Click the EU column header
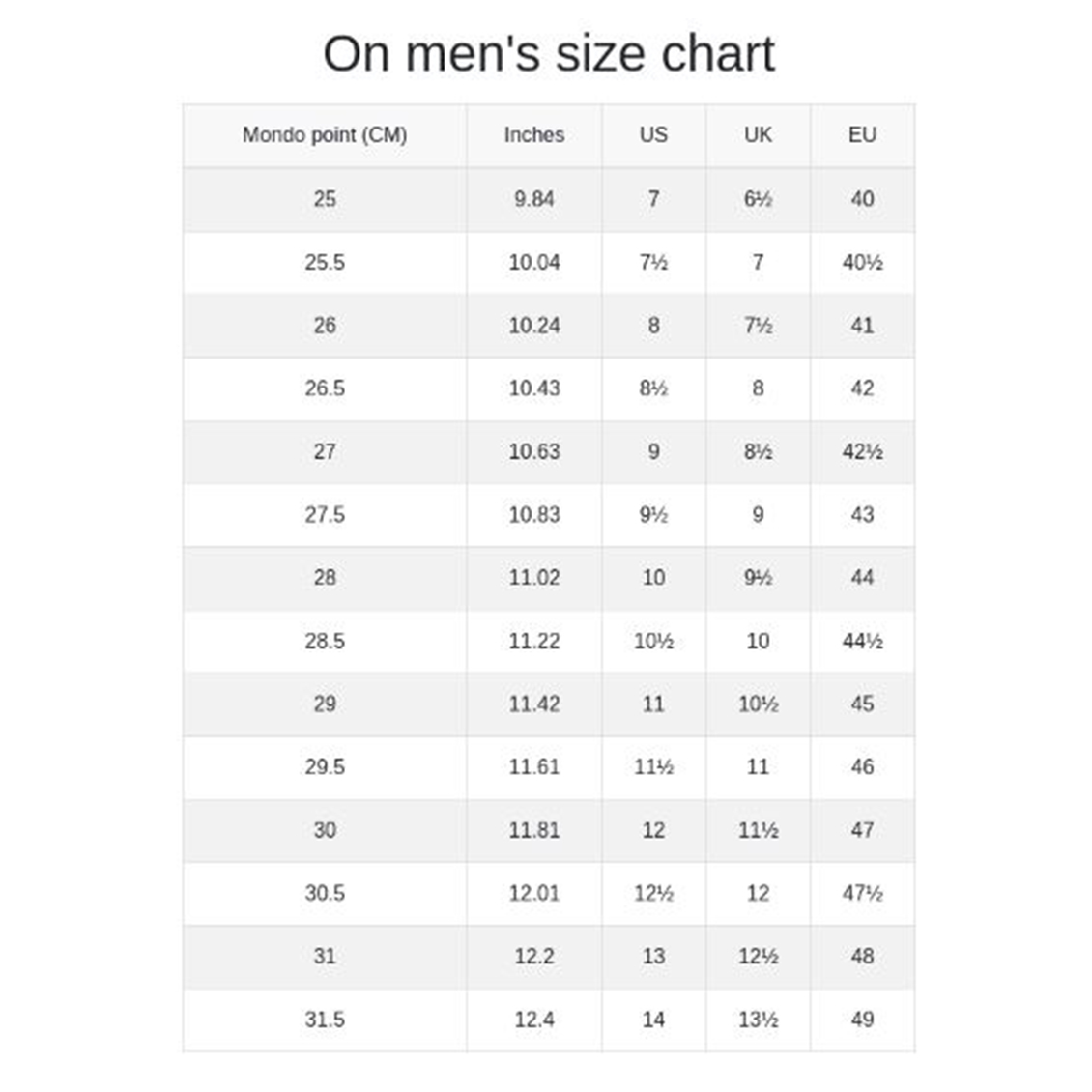The width and height of the screenshot is (1092, 1092). (862, 135)
